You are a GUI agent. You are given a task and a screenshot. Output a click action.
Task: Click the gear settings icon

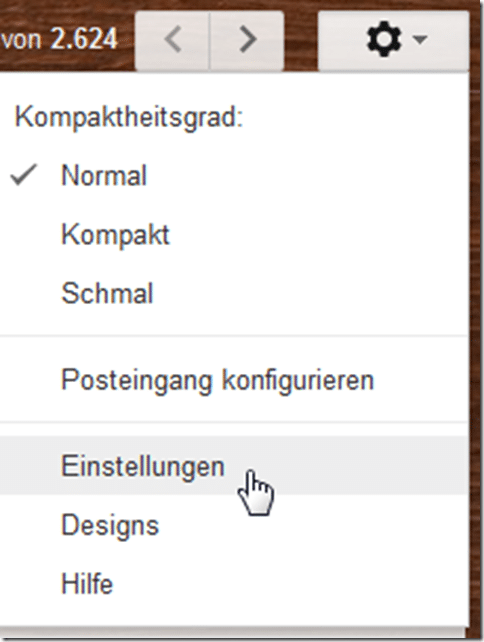tap(383, 40)
